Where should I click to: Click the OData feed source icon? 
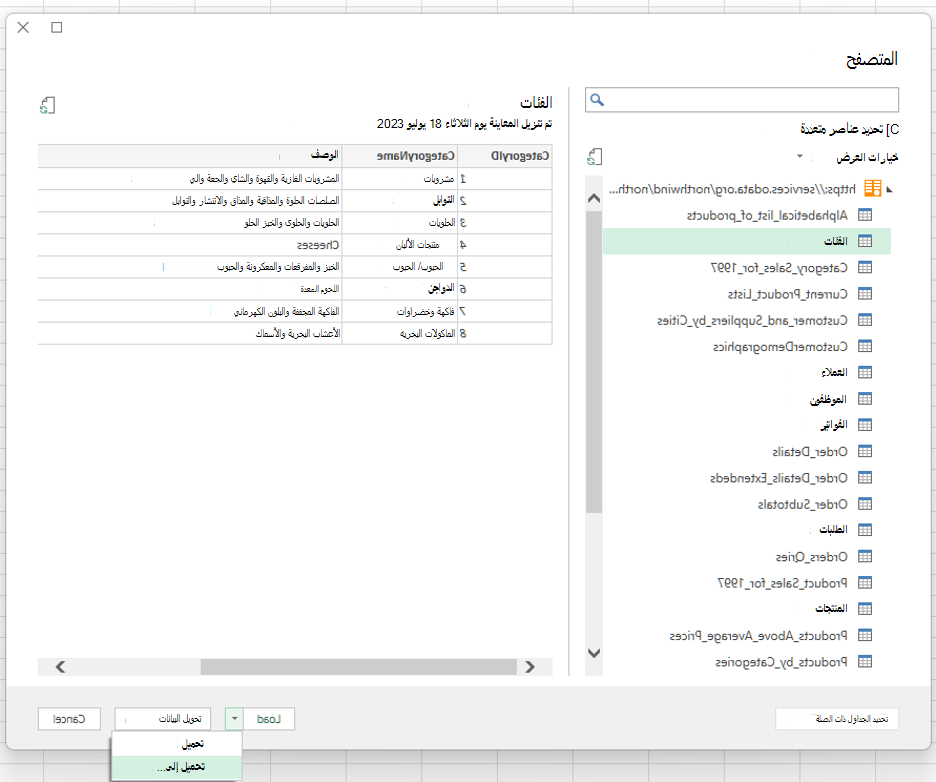[873, 189]
